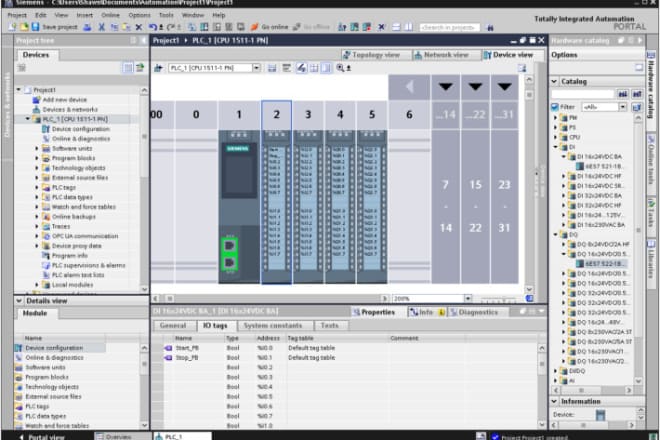Image resolution: width=660 pixels, height=440 pixels.
Task: Open the Options menu
Action: tap(139, 15)
